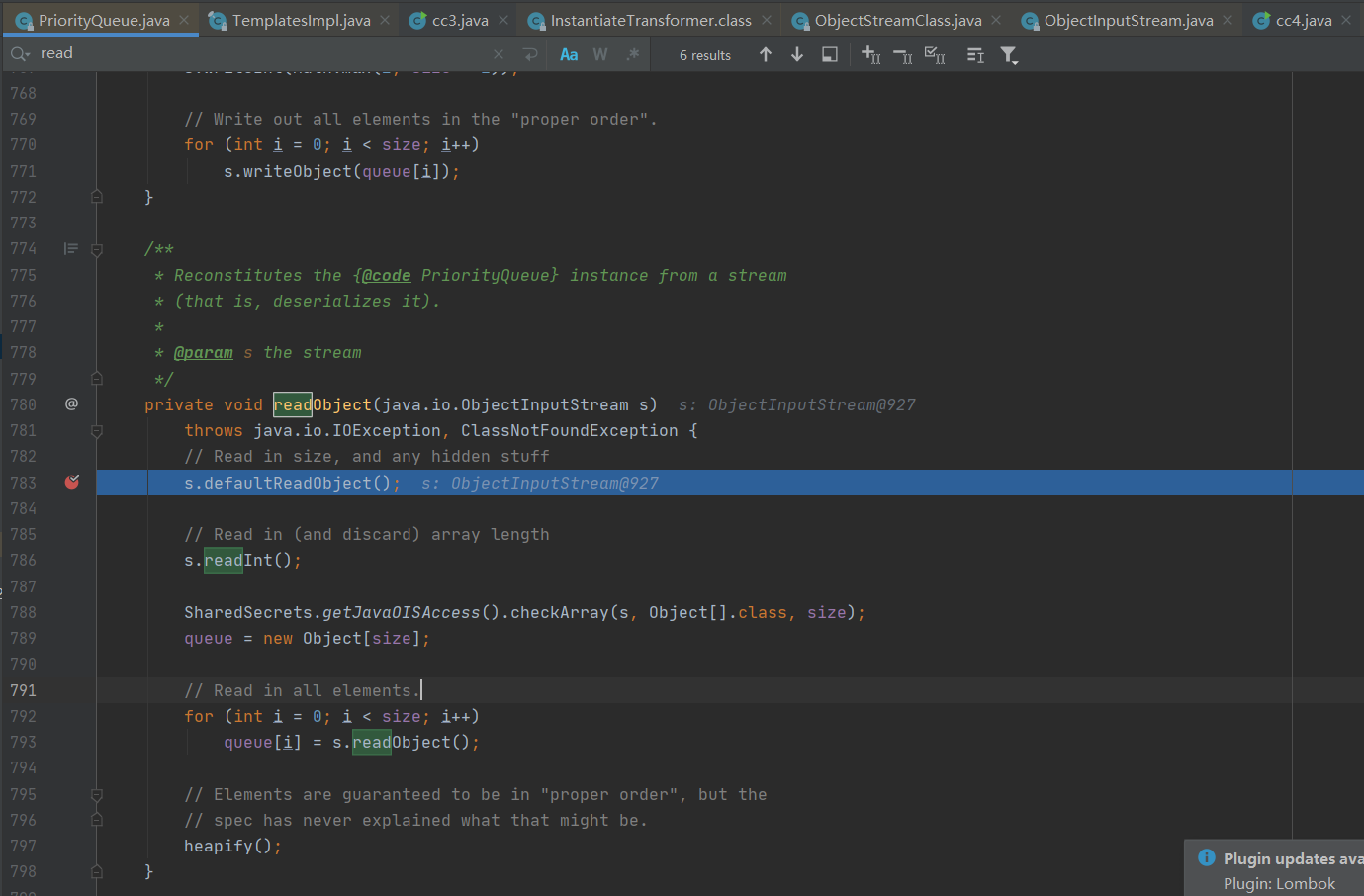Collapse Javadoc fold end marker at line 779
The height and width of the screenshot is (896, 1364).
click(x=97, y=378)
